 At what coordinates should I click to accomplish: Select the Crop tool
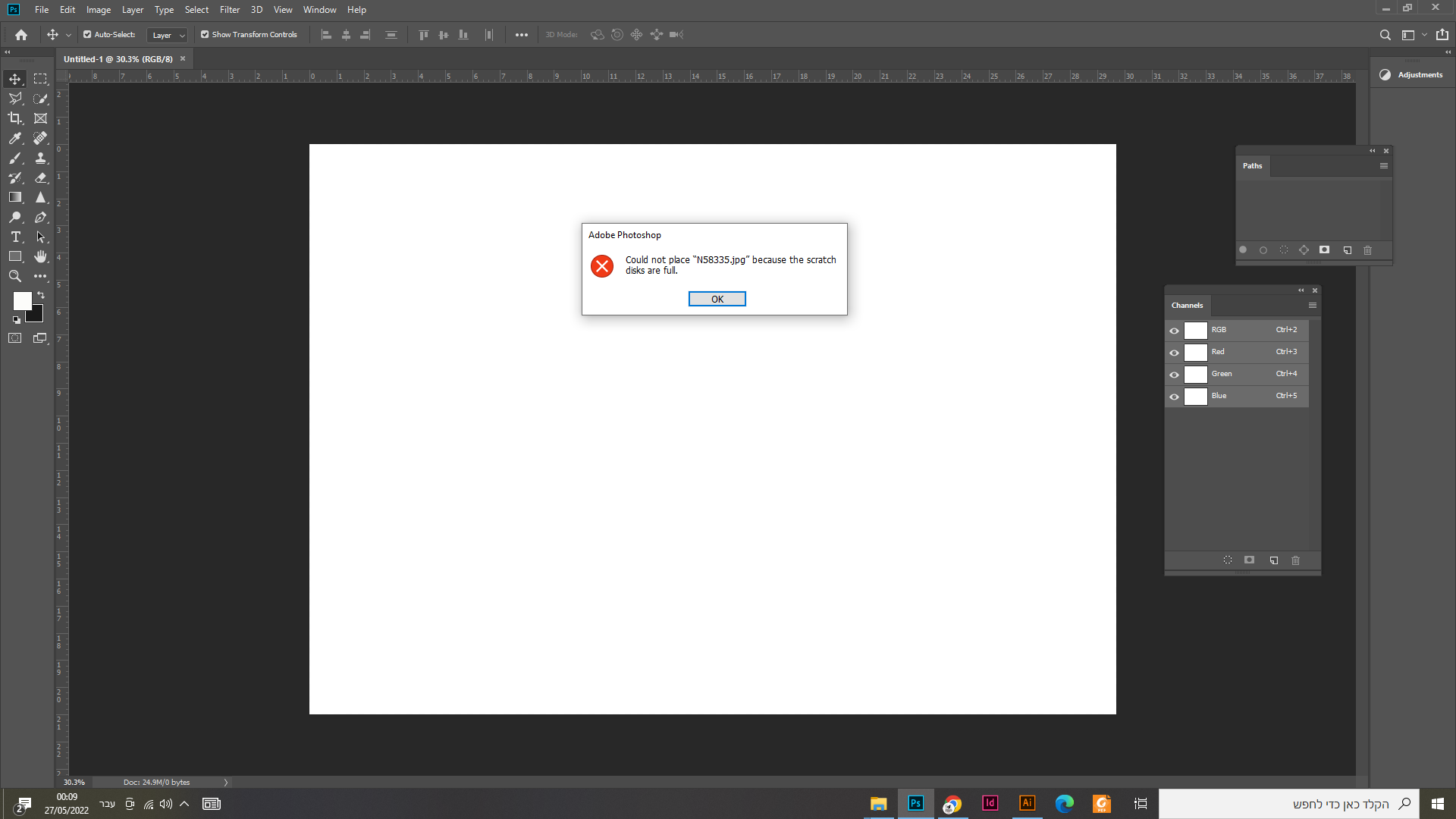point(15,118)
